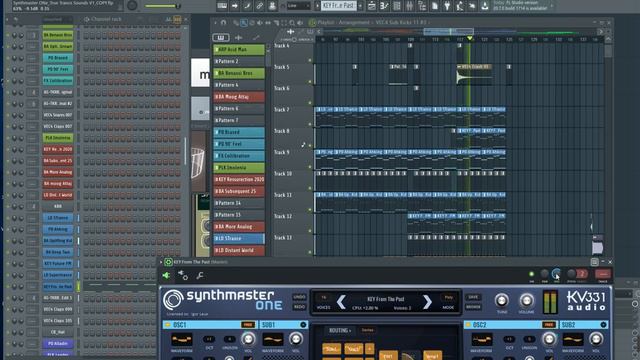Click the plugin gear options icon
Image resolution: width=640 pixels, height=360 pixels.
[x=183, y=276]
